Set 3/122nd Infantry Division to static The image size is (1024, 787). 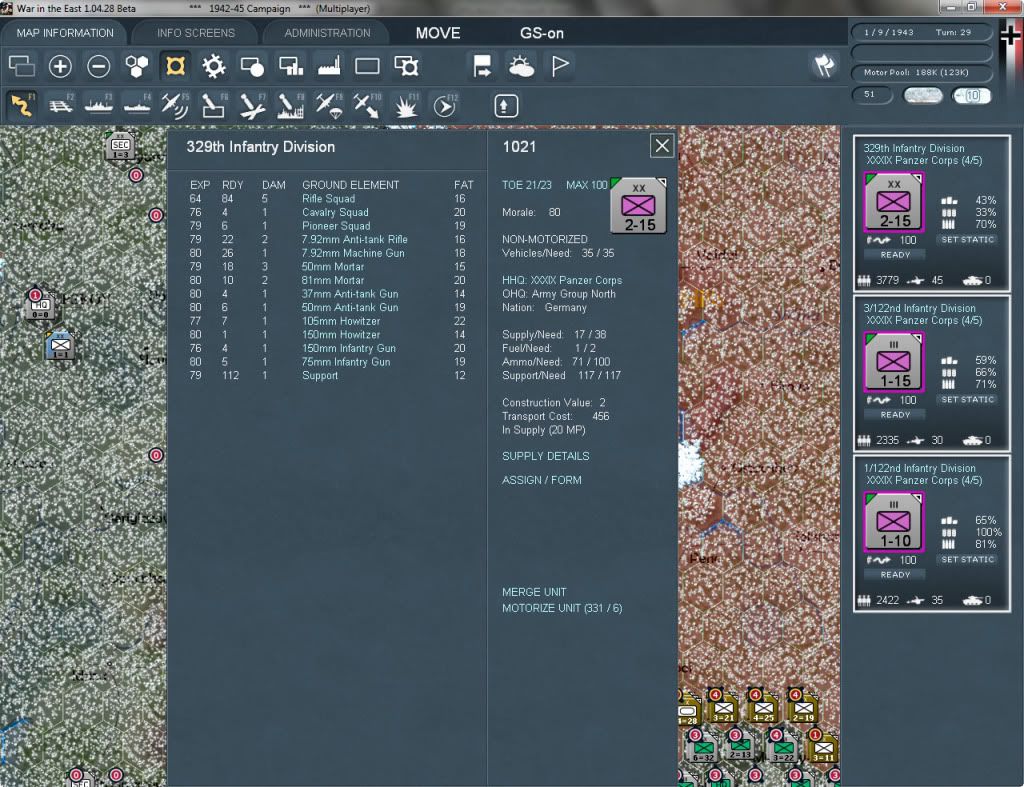coord(967,400)
